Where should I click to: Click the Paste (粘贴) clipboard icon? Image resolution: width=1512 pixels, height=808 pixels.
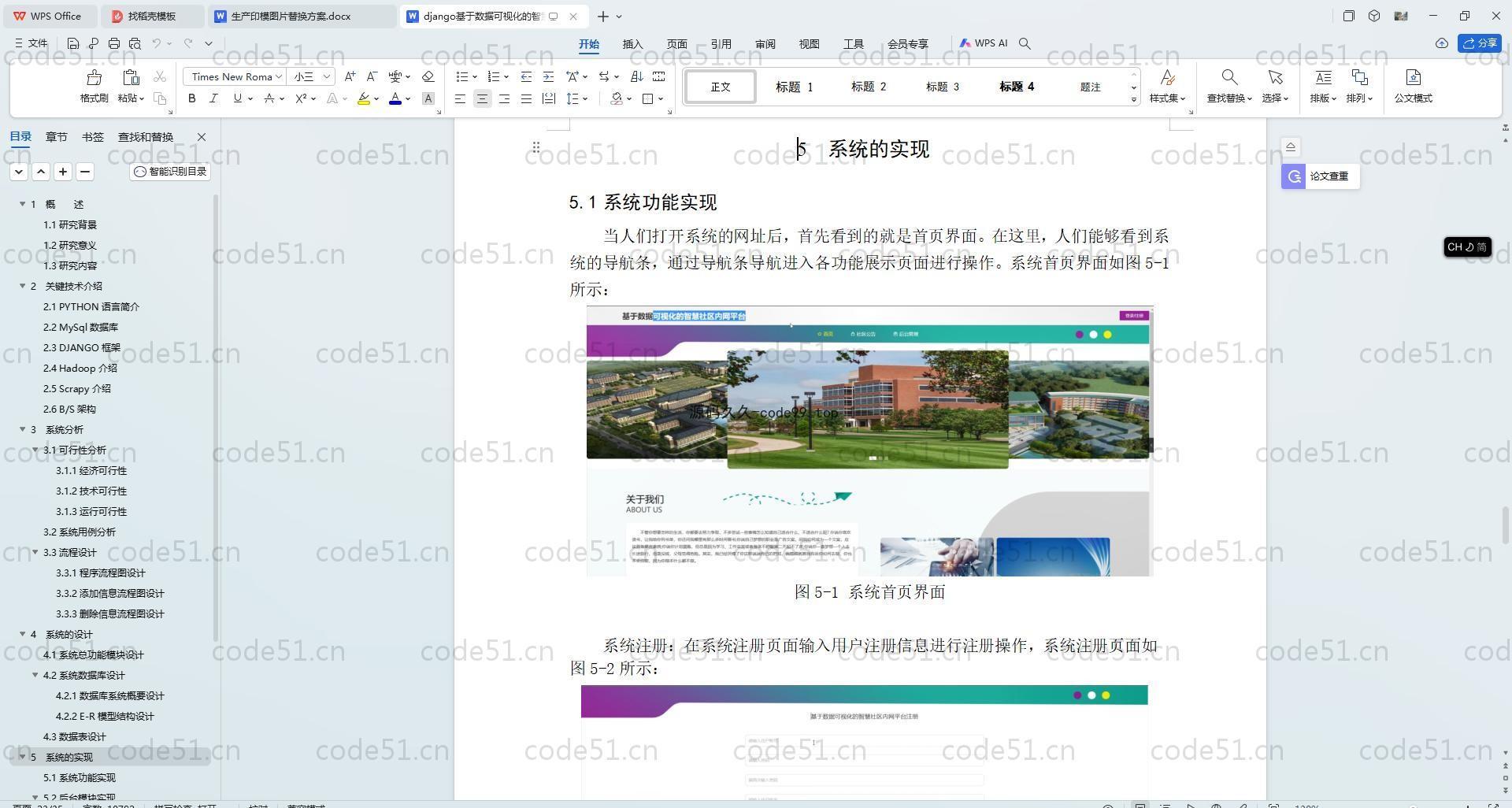pos(131,77)
